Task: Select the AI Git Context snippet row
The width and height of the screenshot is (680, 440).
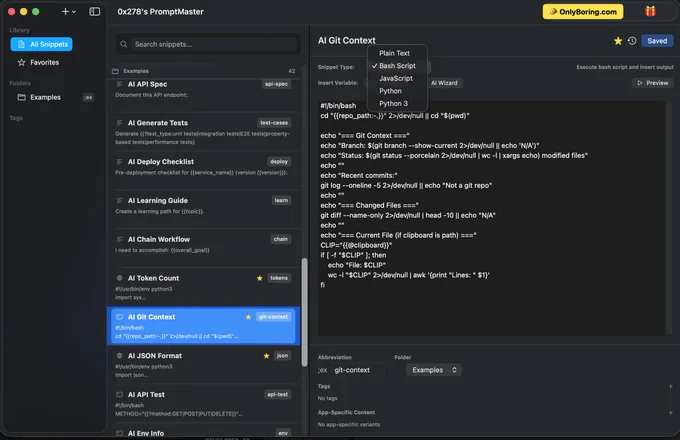Action: click(x=203, y=326)
